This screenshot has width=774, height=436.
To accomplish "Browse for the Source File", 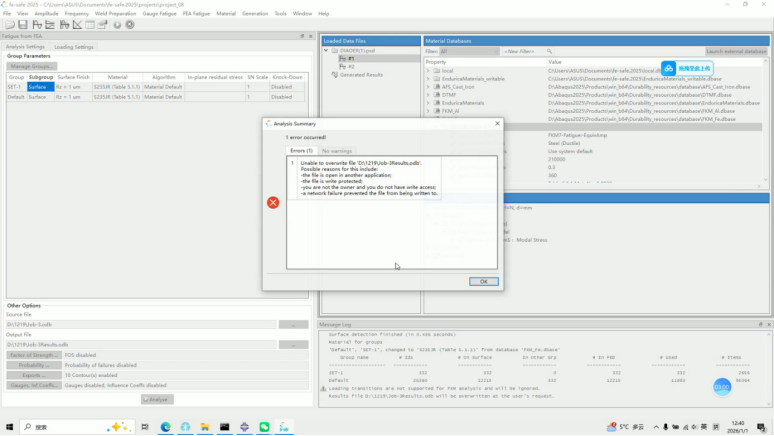I will point(293,324).
